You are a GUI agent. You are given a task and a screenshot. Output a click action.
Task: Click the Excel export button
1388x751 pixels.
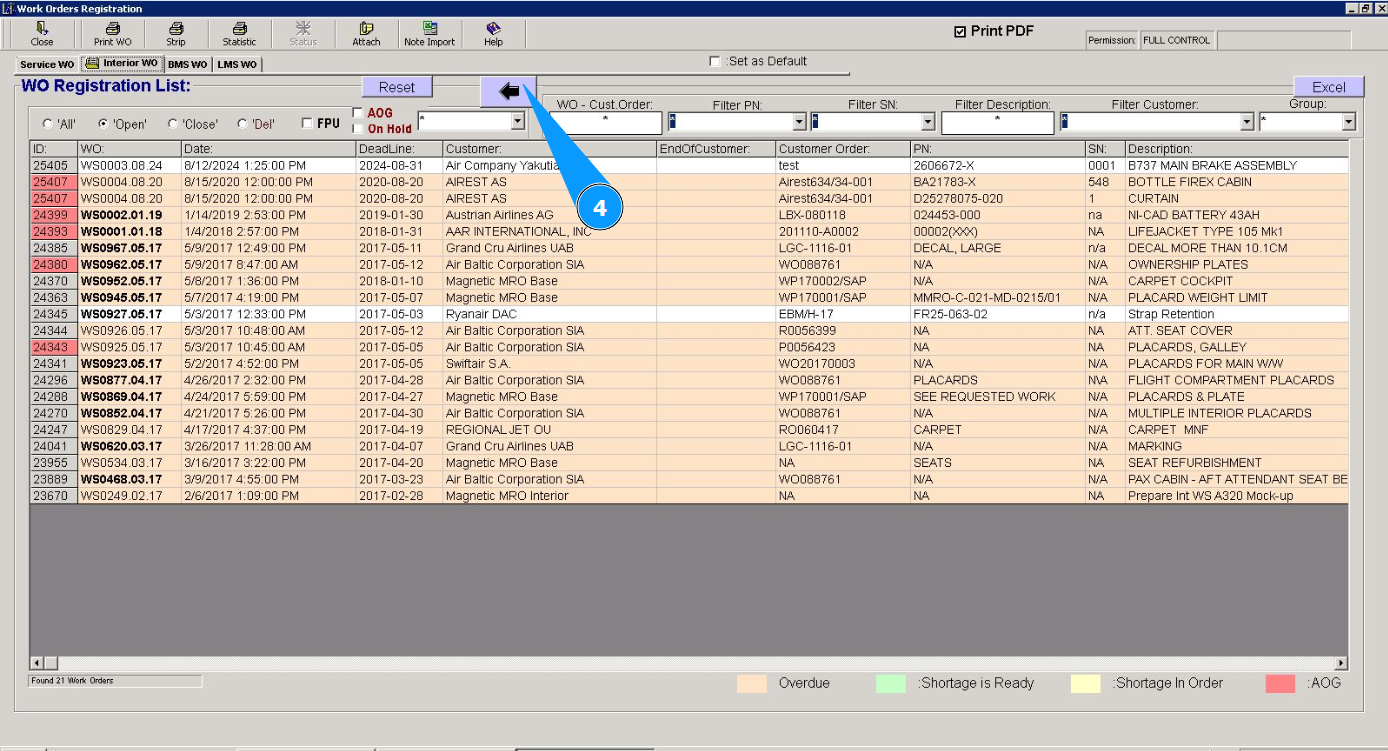click(1328, 87)
